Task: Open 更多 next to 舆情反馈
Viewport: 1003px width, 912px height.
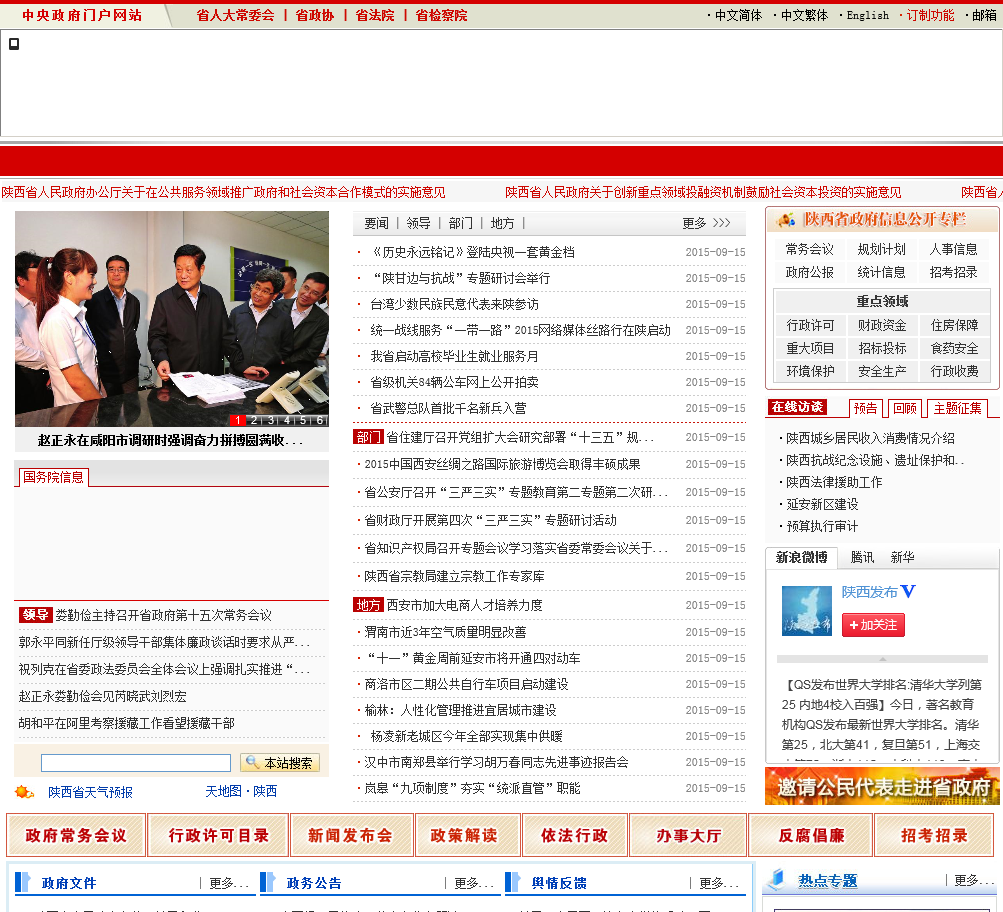Action: pyautogui.click(x=718, y=883)
